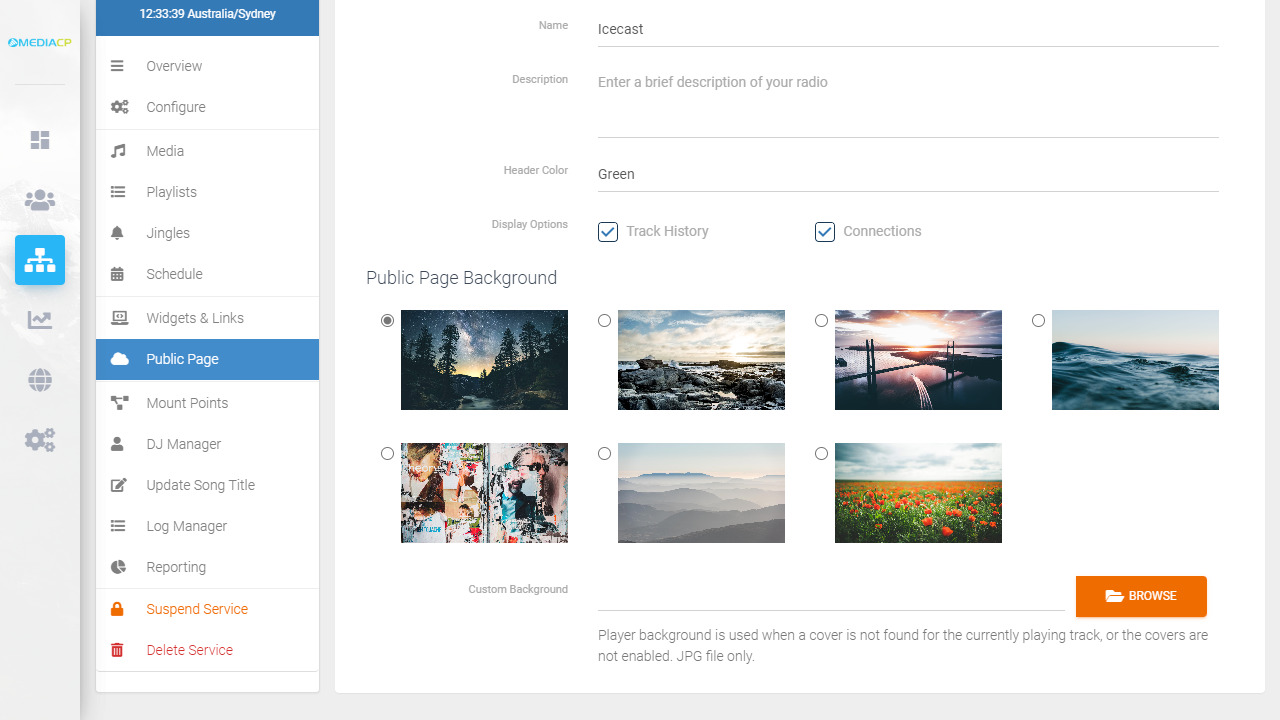
Task: Click the cloud icon beside Public Page
Action: click(x=119, y=359)
